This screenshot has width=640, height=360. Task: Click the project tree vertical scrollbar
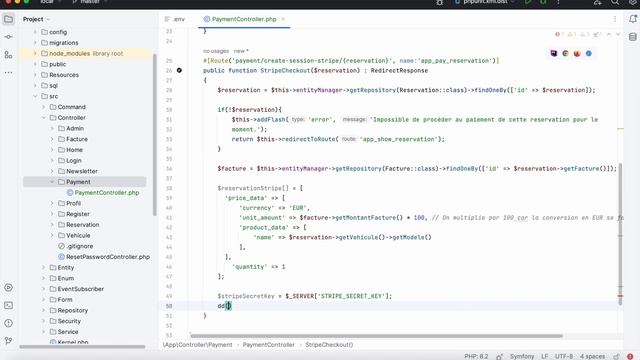[x=154, y=135]
